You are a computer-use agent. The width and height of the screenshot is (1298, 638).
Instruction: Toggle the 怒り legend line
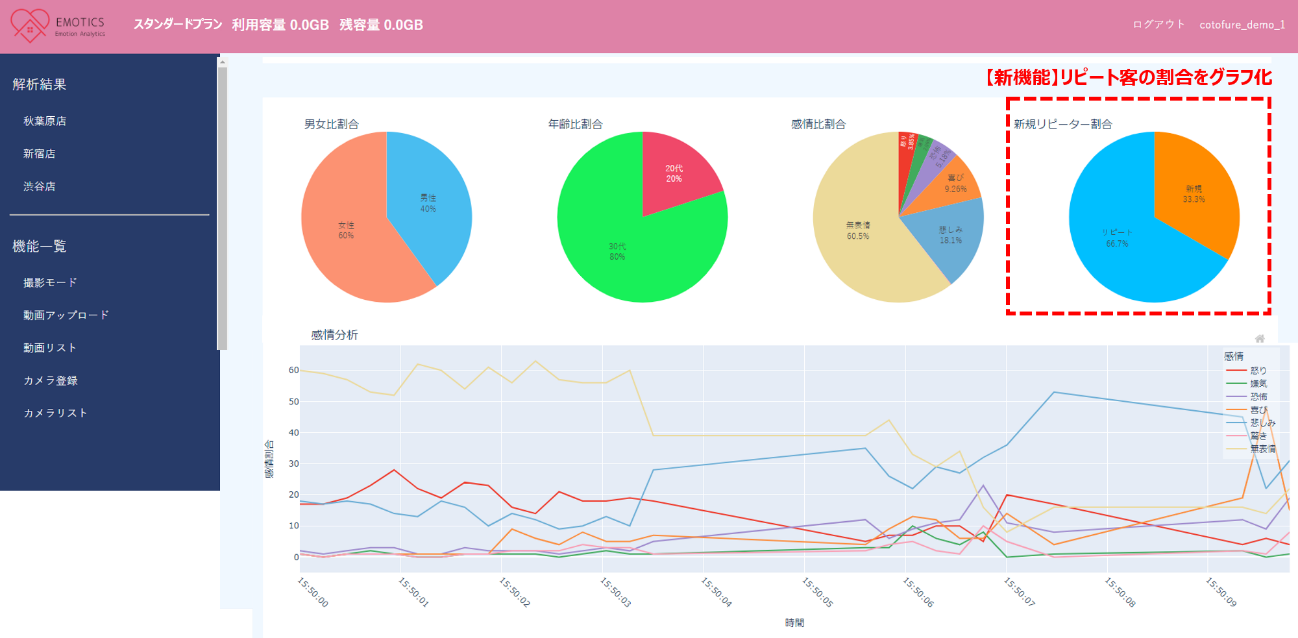coord(1250,370)
